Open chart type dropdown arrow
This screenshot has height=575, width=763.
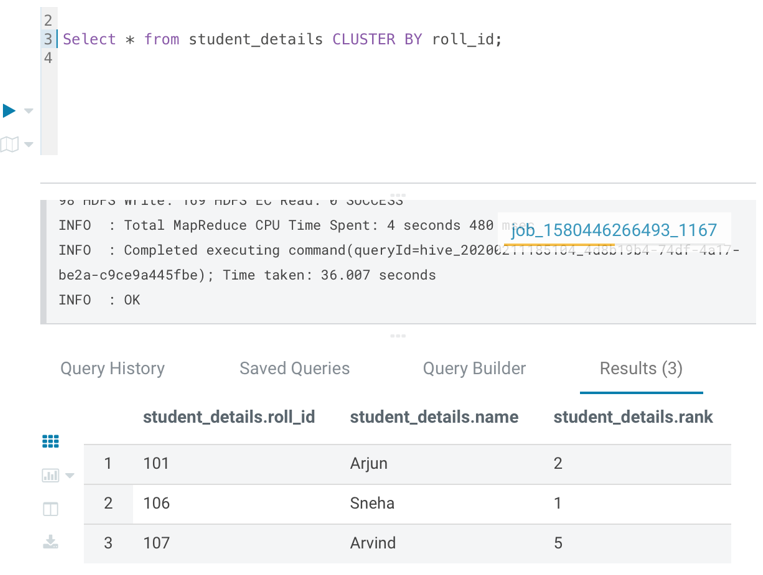69,475
